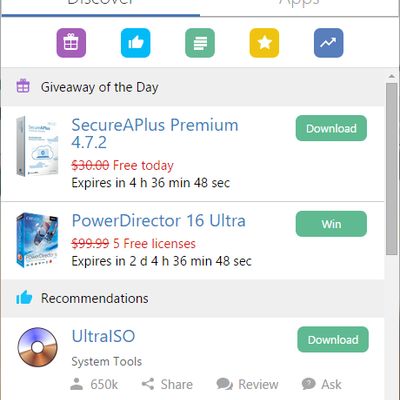Open the green news list icon
This screenshot has height=400, width=400.
(x=200, y=43)
